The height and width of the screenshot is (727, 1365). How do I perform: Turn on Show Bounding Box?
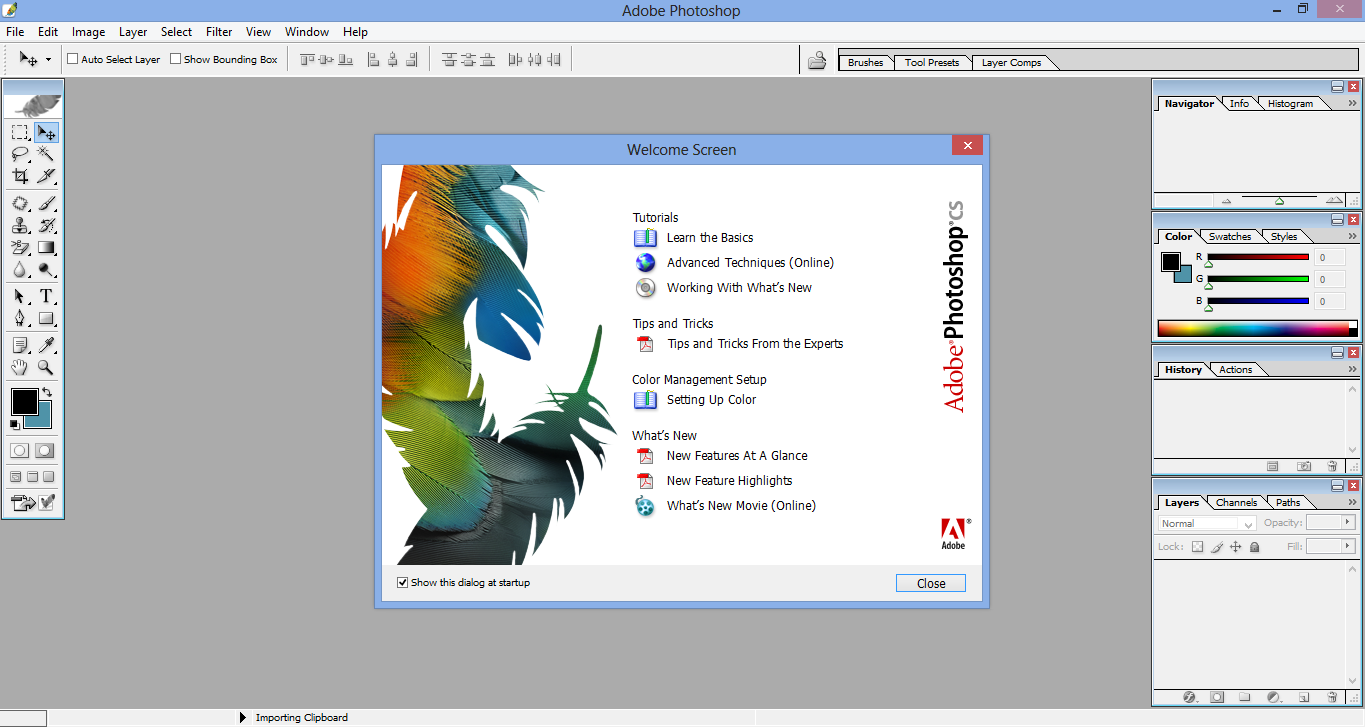click(175, 59)
